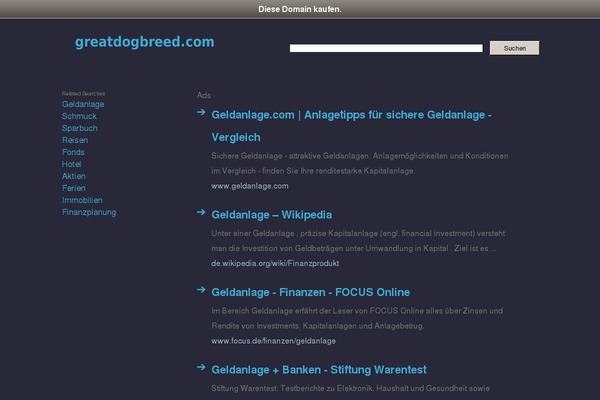Open 'Geldanlage – Wikipedia' headline

click(x=272, y=215)
